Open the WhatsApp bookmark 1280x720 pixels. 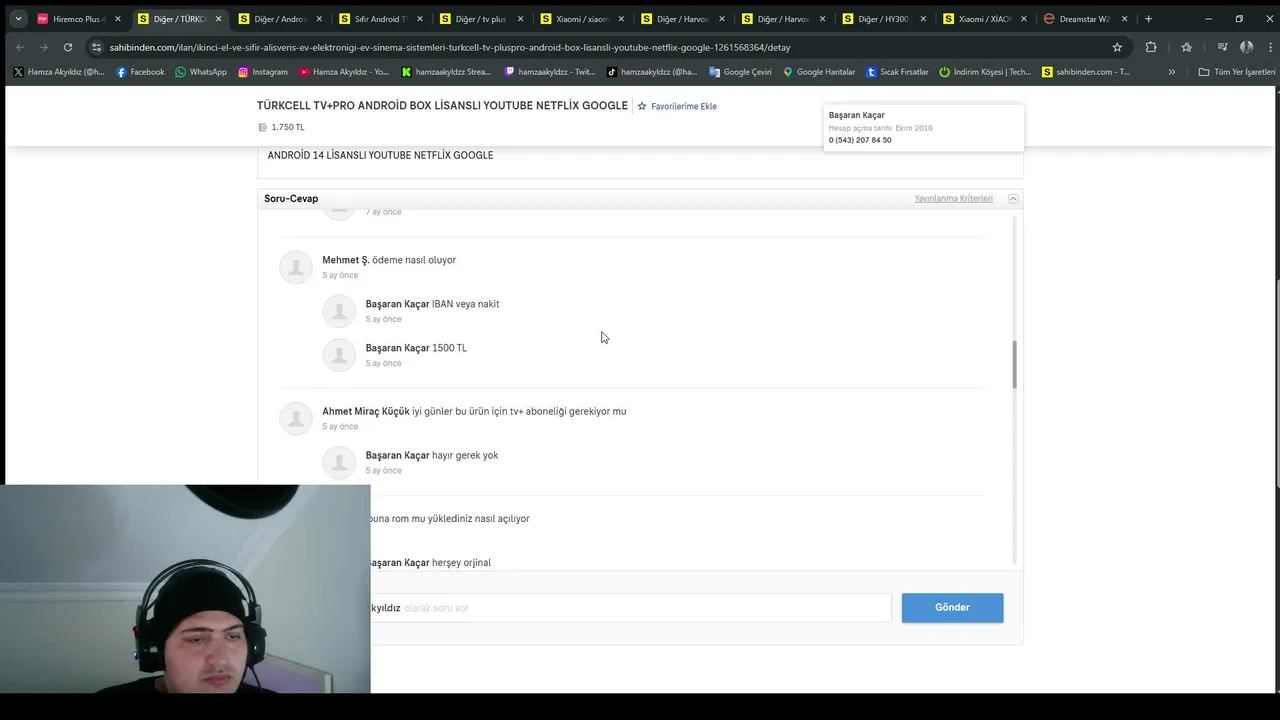(x=201, y=72)
